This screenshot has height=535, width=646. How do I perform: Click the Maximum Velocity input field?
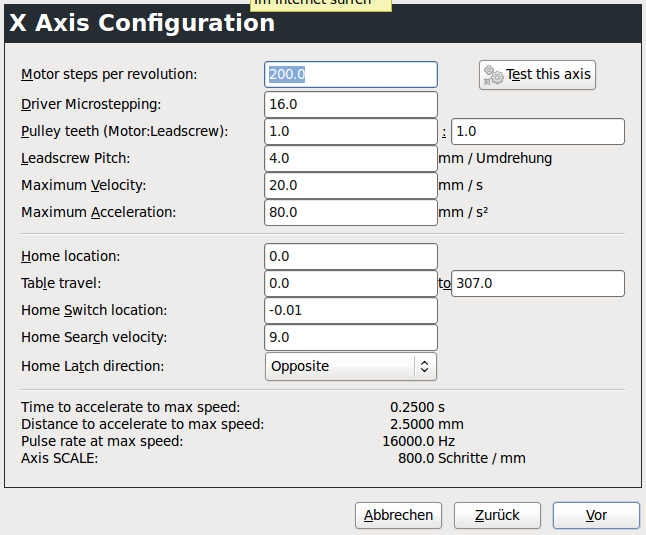351,185
